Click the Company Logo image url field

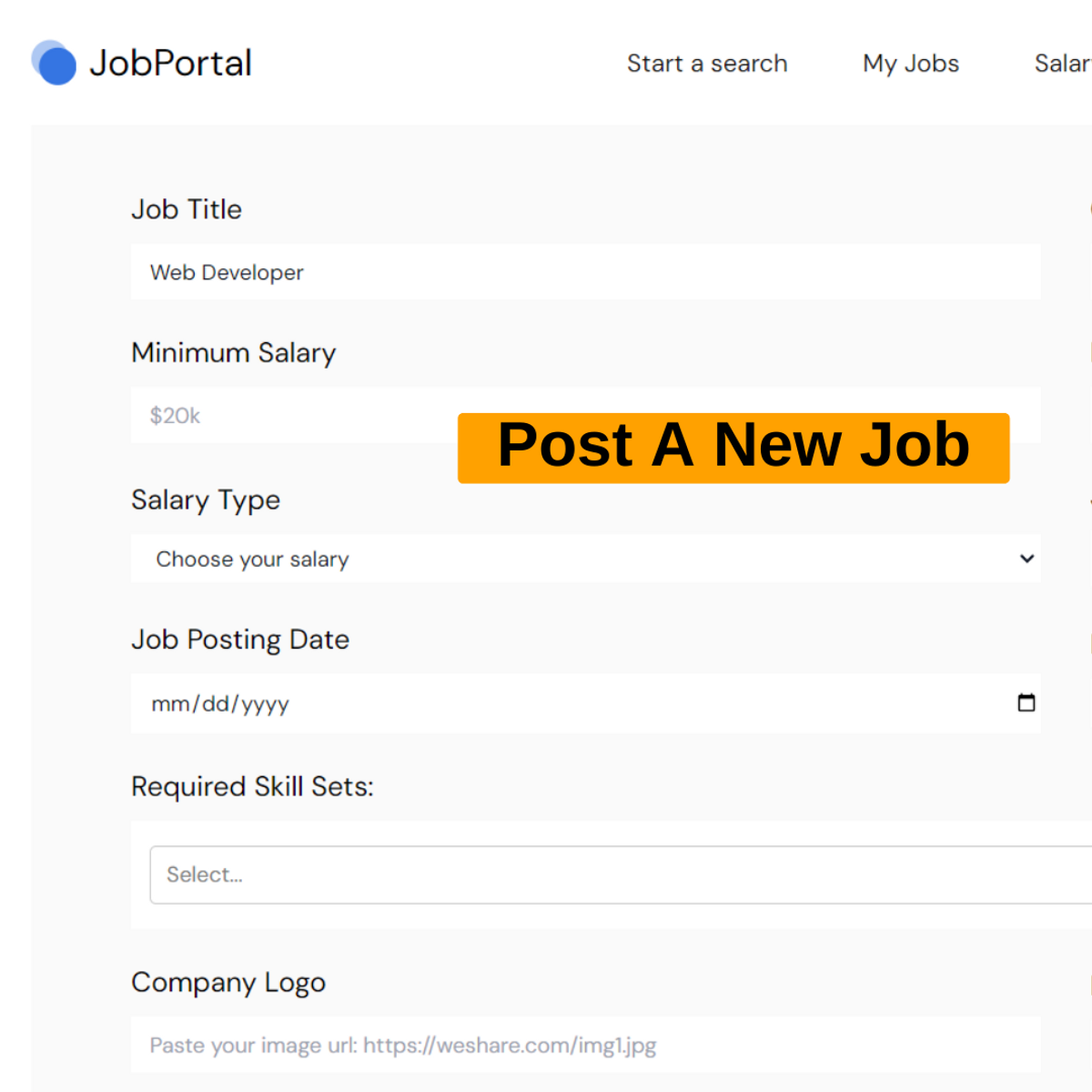click(x=586, y=1045)
